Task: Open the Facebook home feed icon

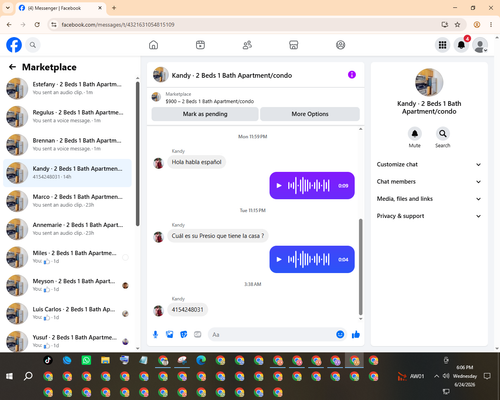Action: [153, 45]
